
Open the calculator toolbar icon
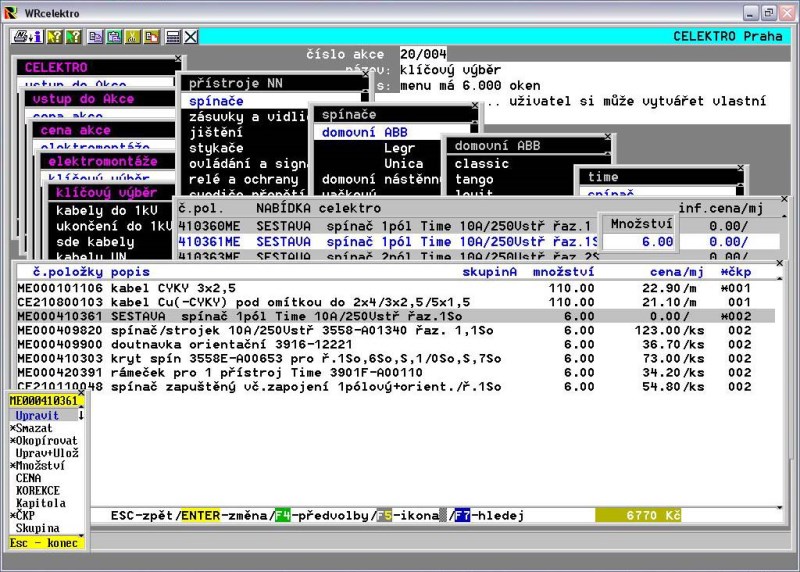173,36
